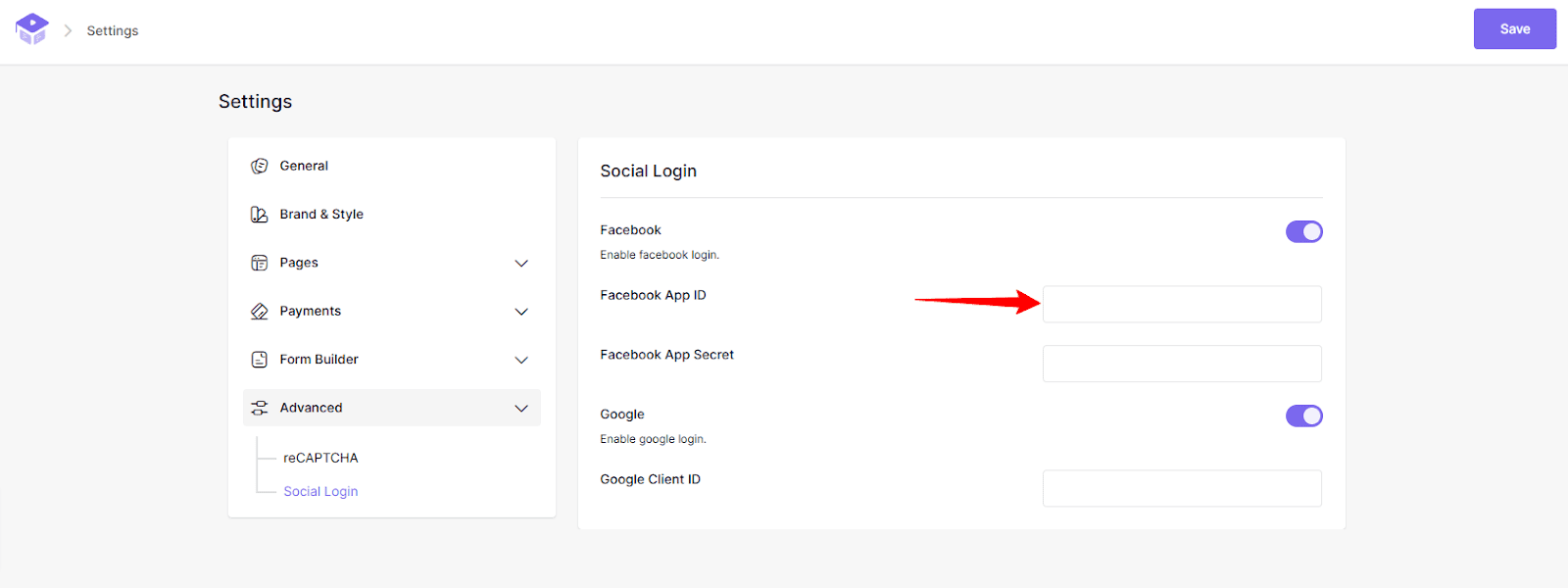Select the Pages icon in sidebar
This screenshot has height=588, width=1568.
(x=259, y=263)
